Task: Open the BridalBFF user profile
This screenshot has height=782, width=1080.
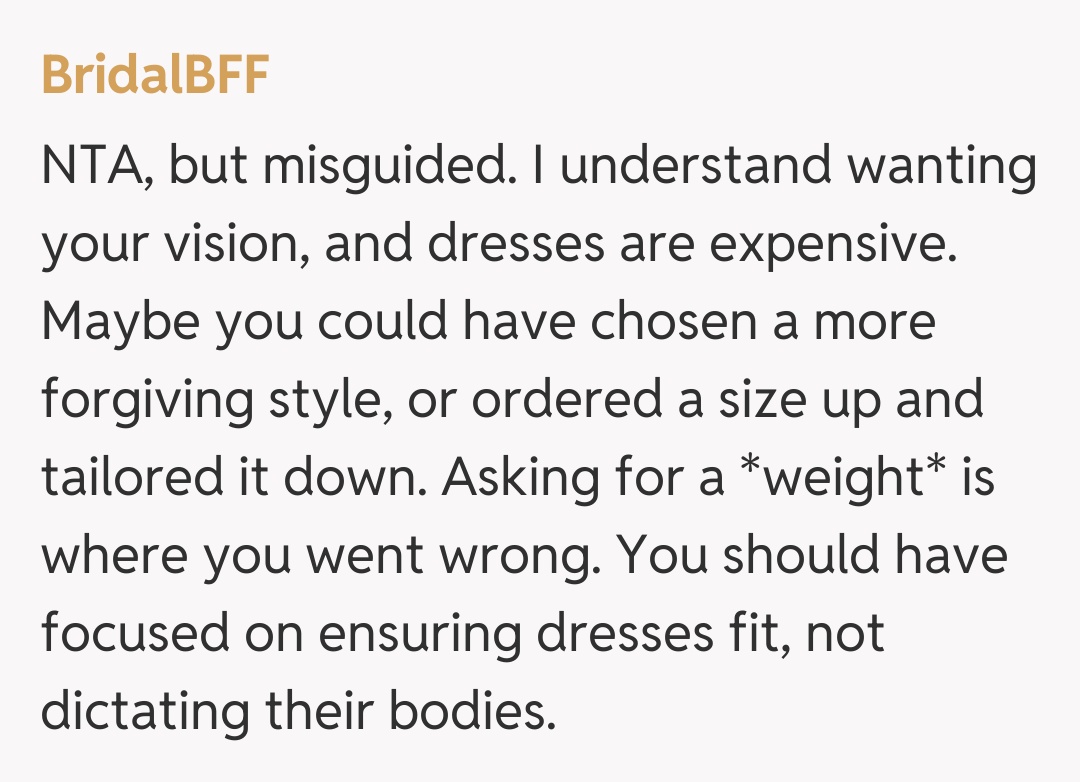Action: [x=155, y=76]
